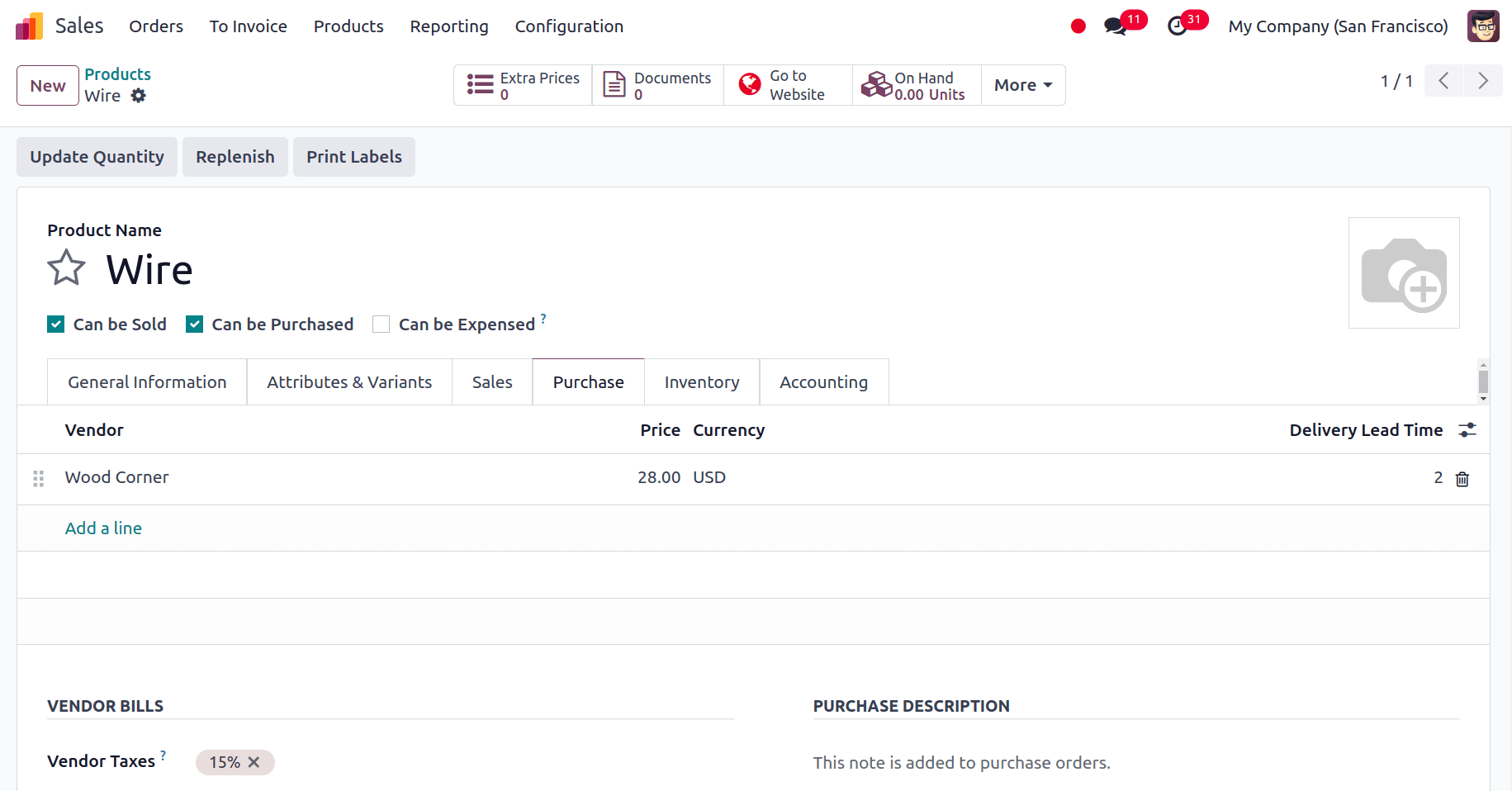Viewport: 1512px width, 791px height.
Task: Open the gear actions menu next to Wire
Action: click(139, 96)
